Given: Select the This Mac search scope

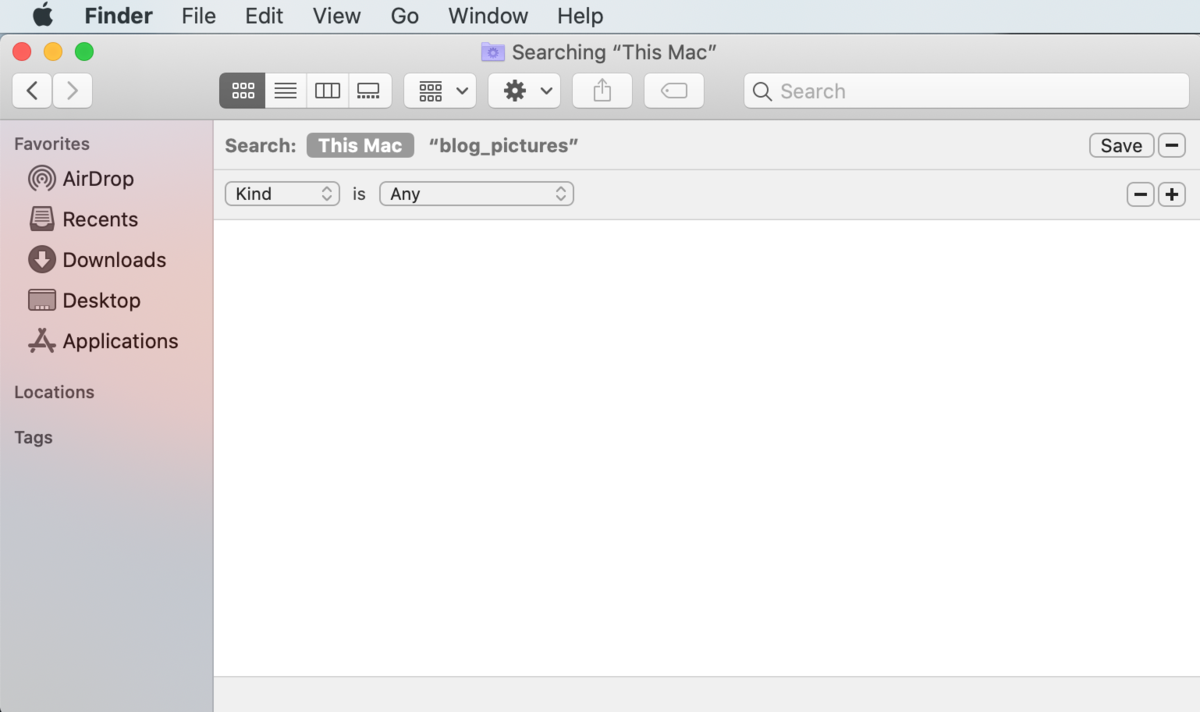Looking at the screenshot, I should 360,146.
